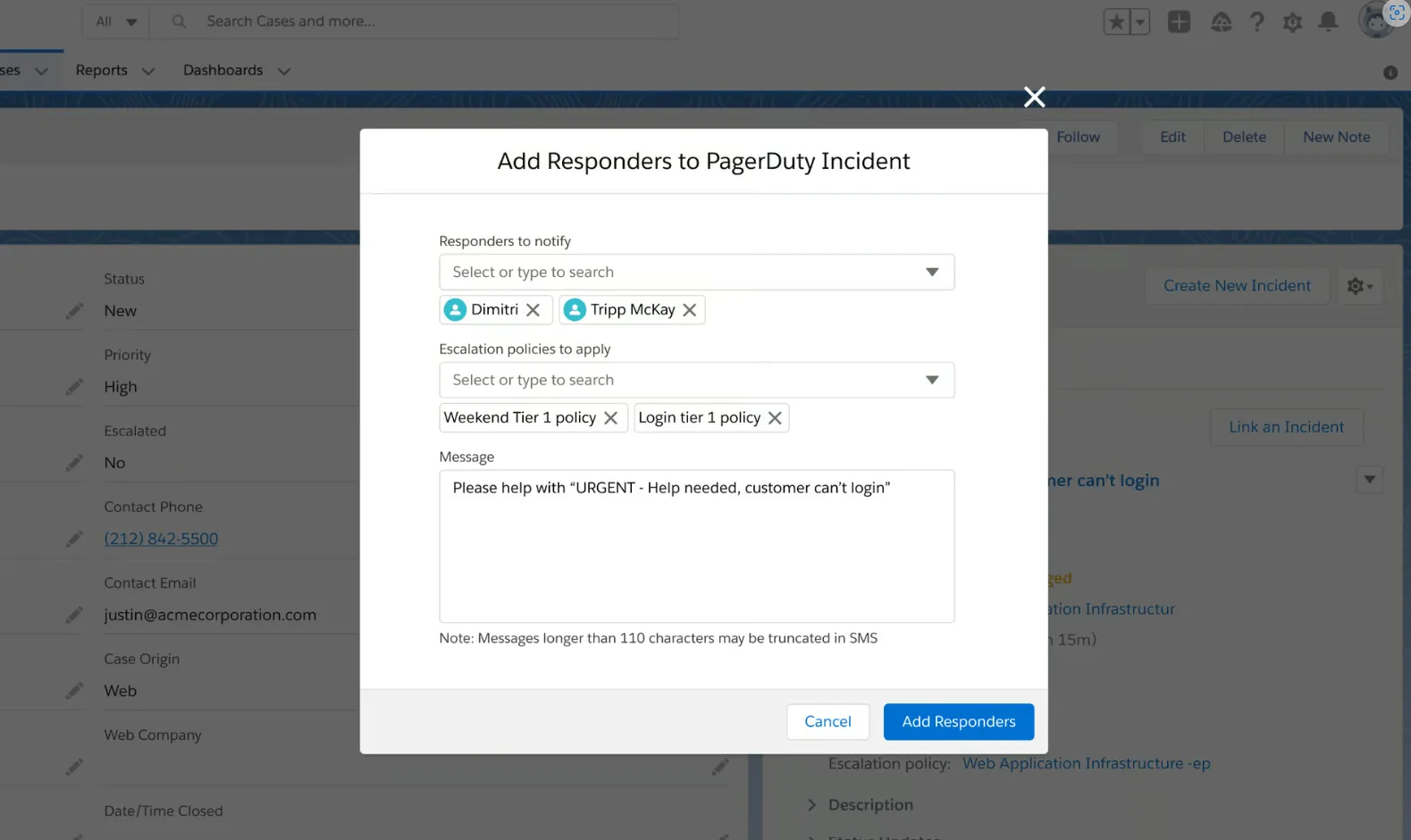Image resolution: width=1411 pixels, height=840 pixels.
Task: Click the Follow button
Action: pos(1078,137)
